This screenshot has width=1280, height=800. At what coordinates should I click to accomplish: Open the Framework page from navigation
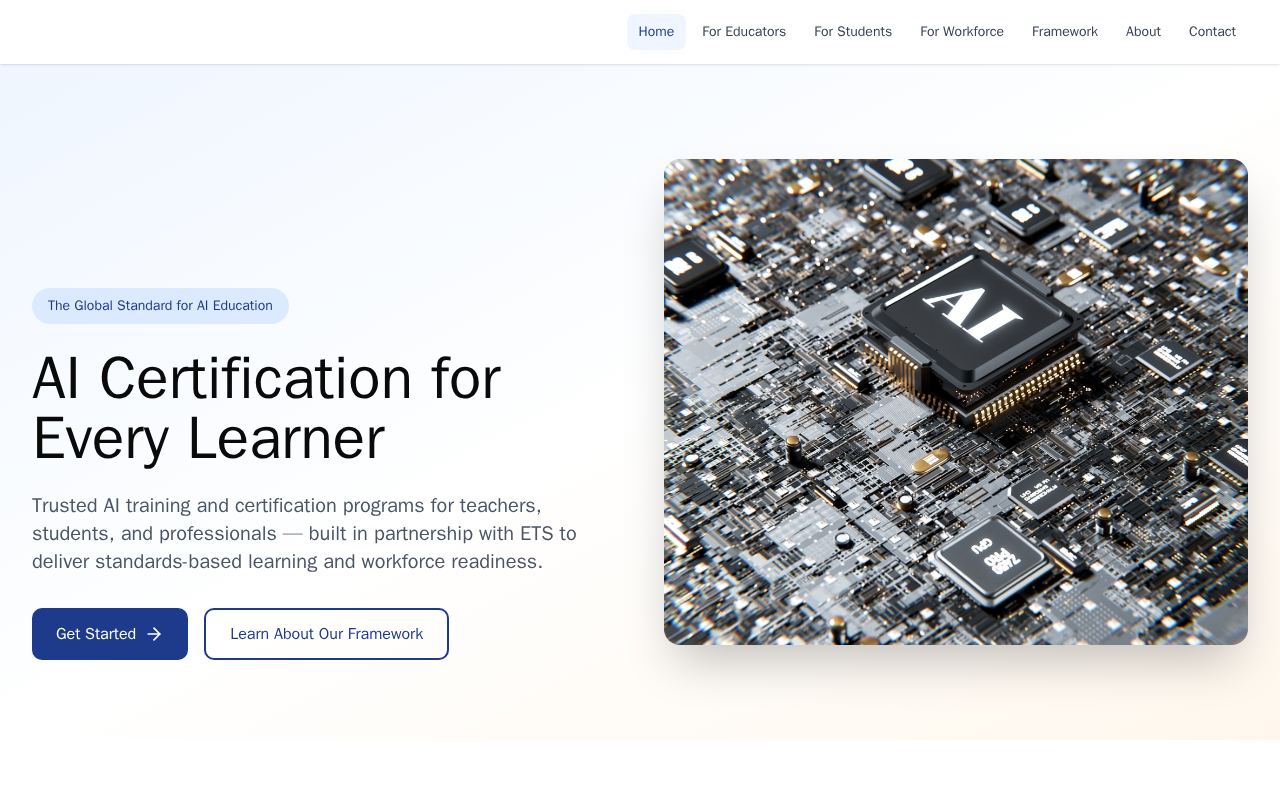[x=1065, y=32]
